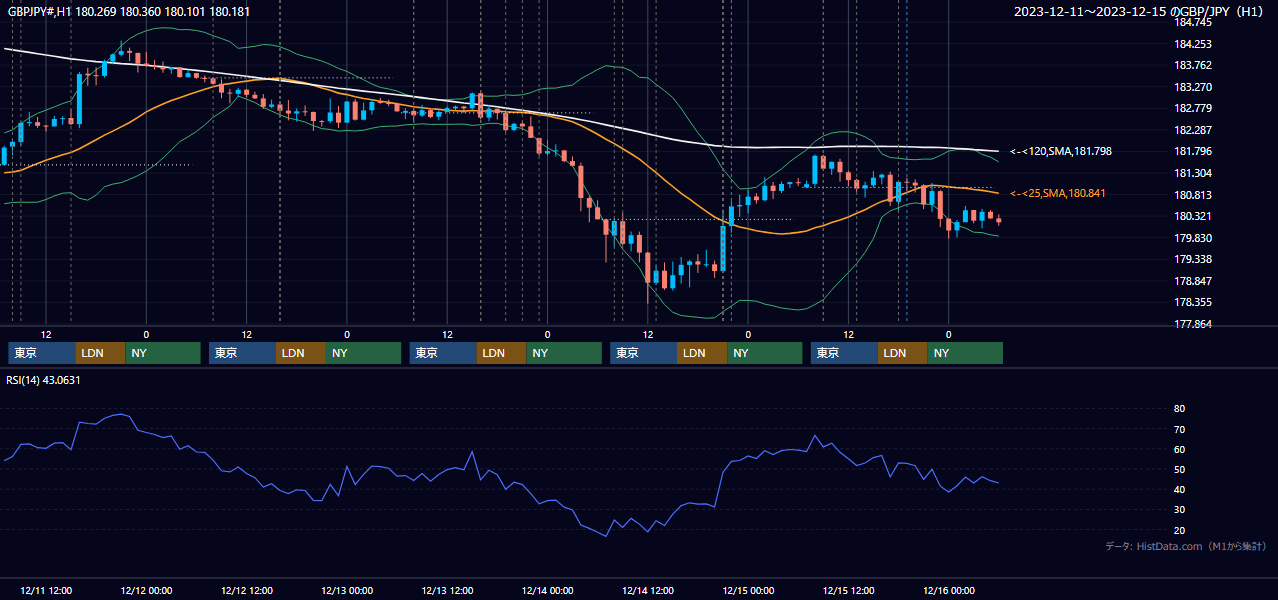Select the RSI(14) 43.0631 indicator label
The height and width of the screenshot is (600, 1278).
coord(43,380)
